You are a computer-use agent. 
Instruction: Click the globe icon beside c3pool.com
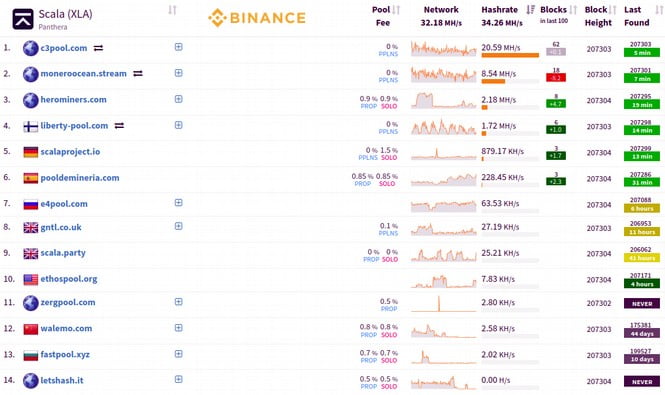pyautogui.click(x=31, y=48)
